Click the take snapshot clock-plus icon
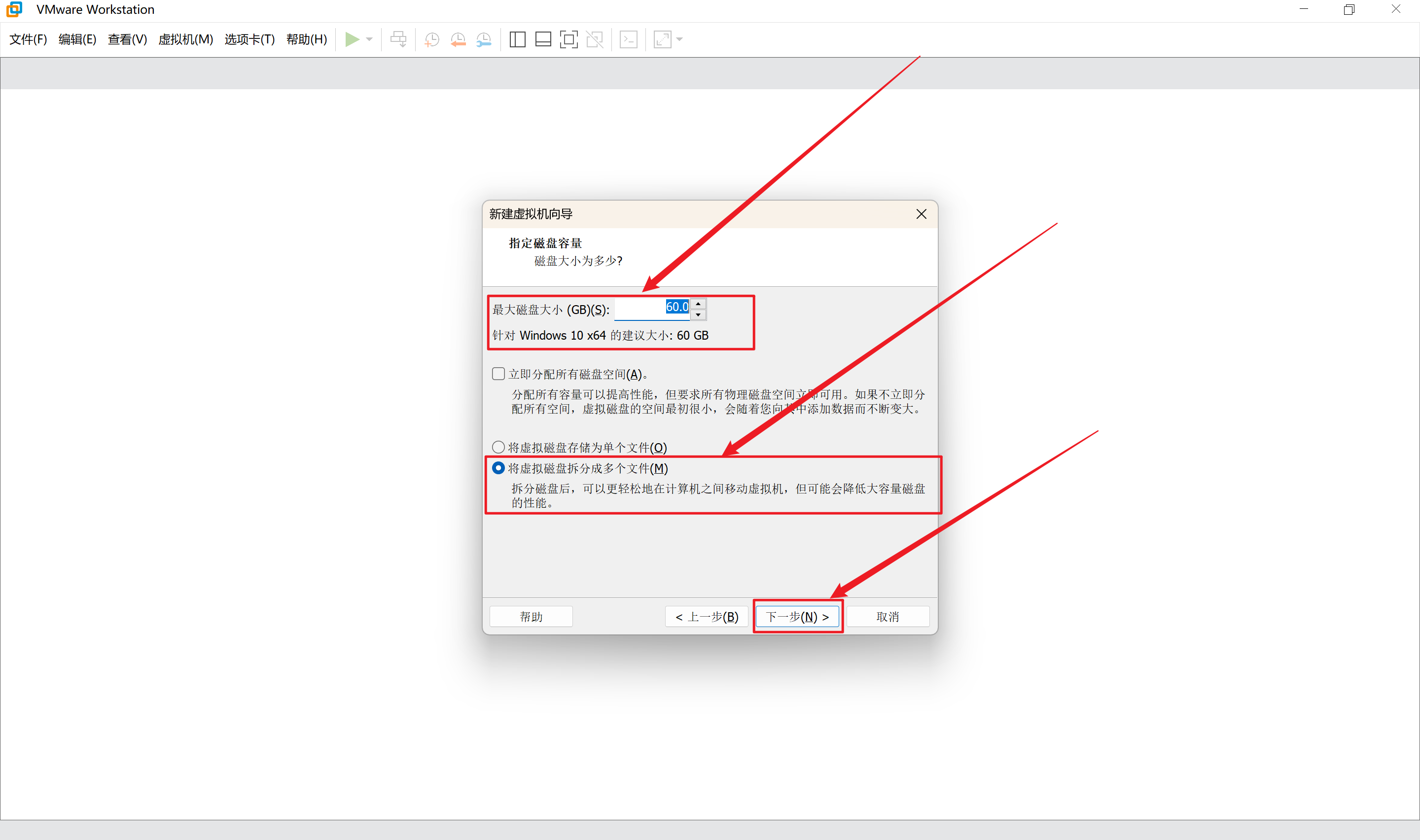Viewport: 1420px width, 840px height. pyautogui.click(x=432, y=39)
